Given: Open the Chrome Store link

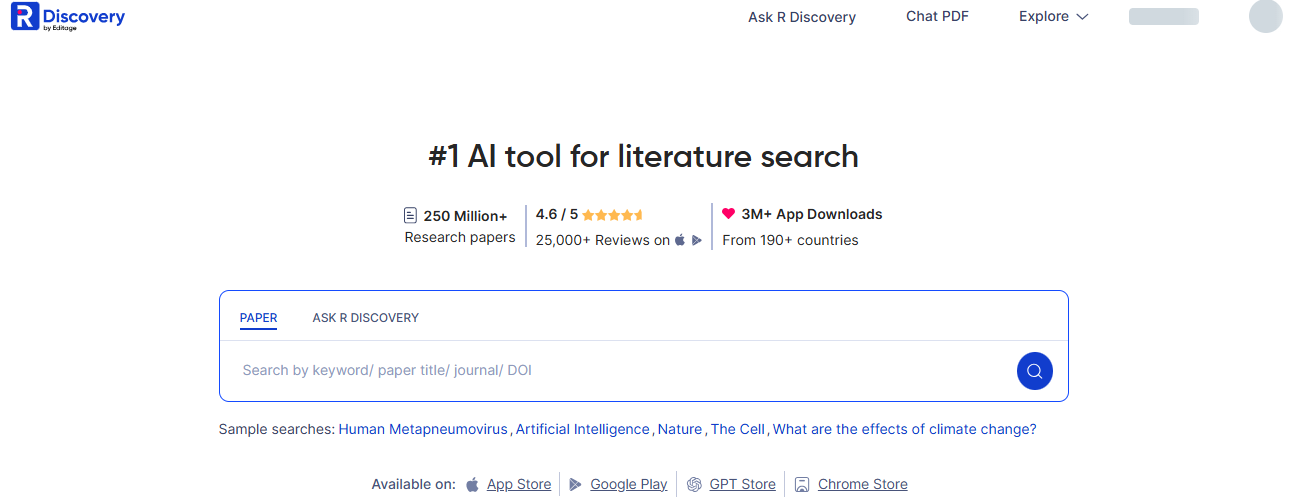Looking at the screenshot, I should pyautogui.click(x=863, y=484).
